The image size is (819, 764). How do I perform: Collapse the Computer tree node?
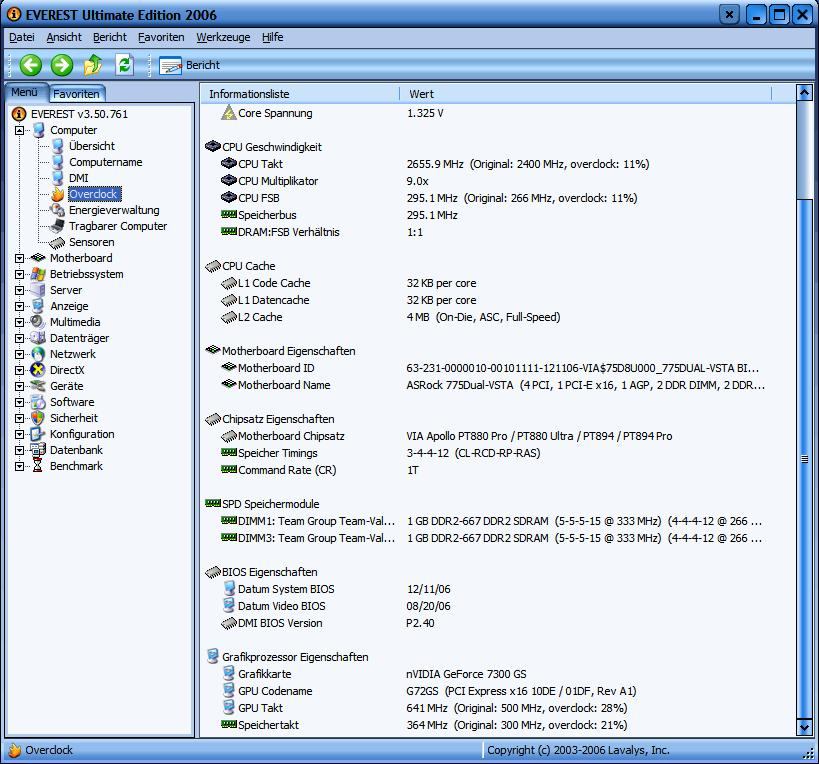pos(19,130)
